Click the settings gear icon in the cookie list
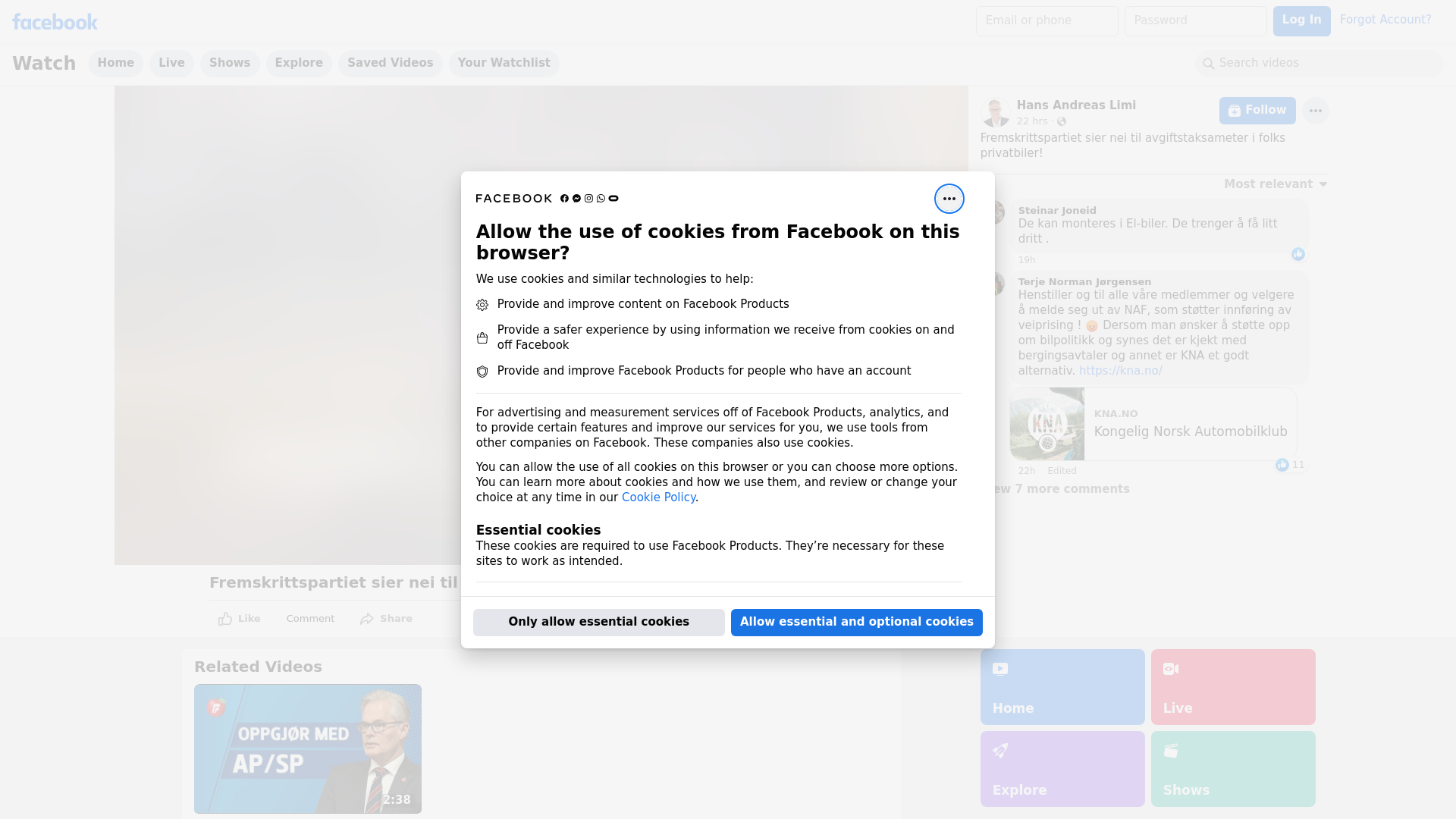Viewport: 1456px width, 819px height. click(482, 305)
